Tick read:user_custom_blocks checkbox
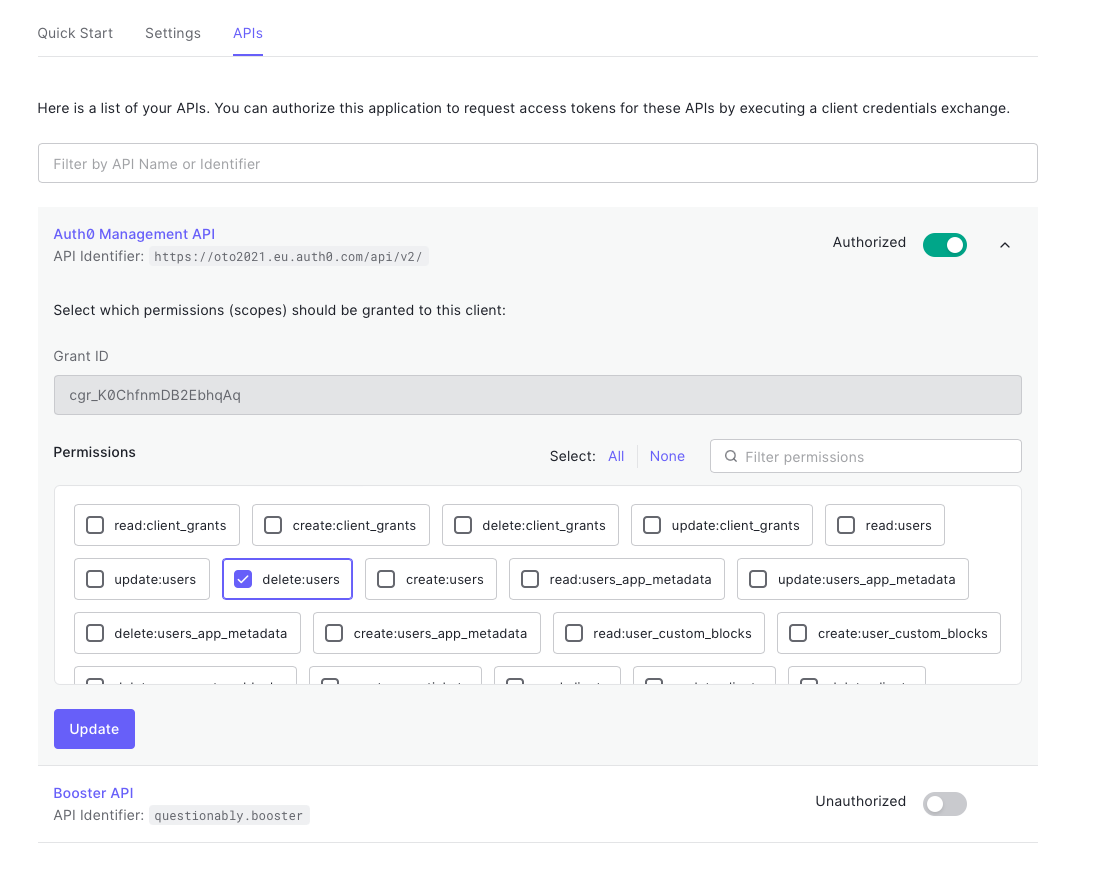 (x=574, y=633)
